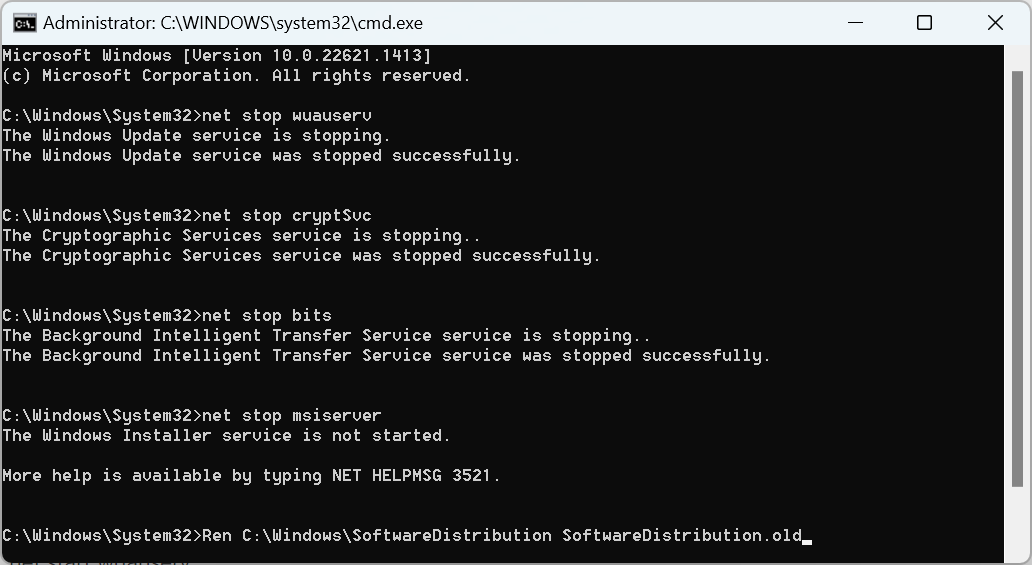Screen dimensions: 1032x565
Task: Click the "Microsoft Windows [Version 10.0.22621.1413]" line
Action: (x=217, y=56)
